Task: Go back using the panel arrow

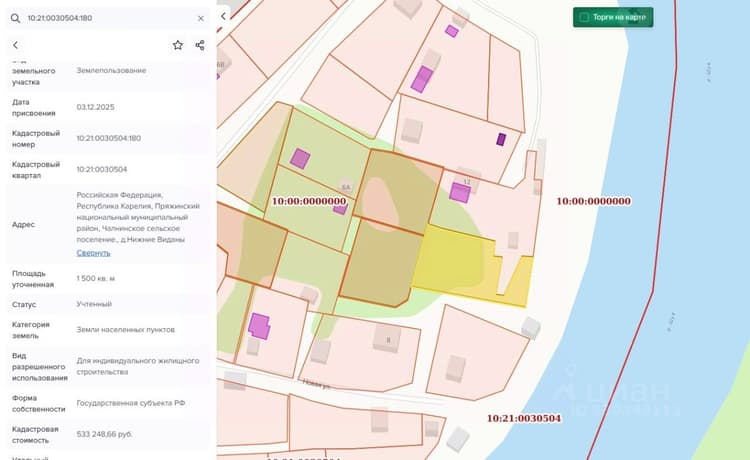Action: [16, 45]
